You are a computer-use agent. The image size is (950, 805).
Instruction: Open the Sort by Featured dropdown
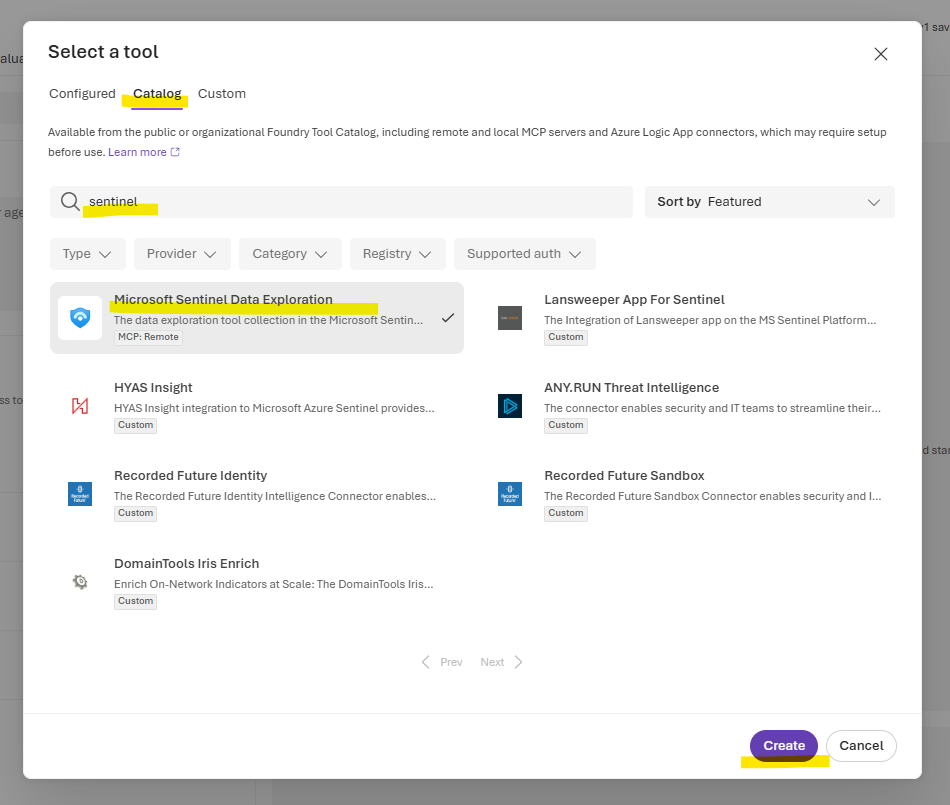[769, 202]
